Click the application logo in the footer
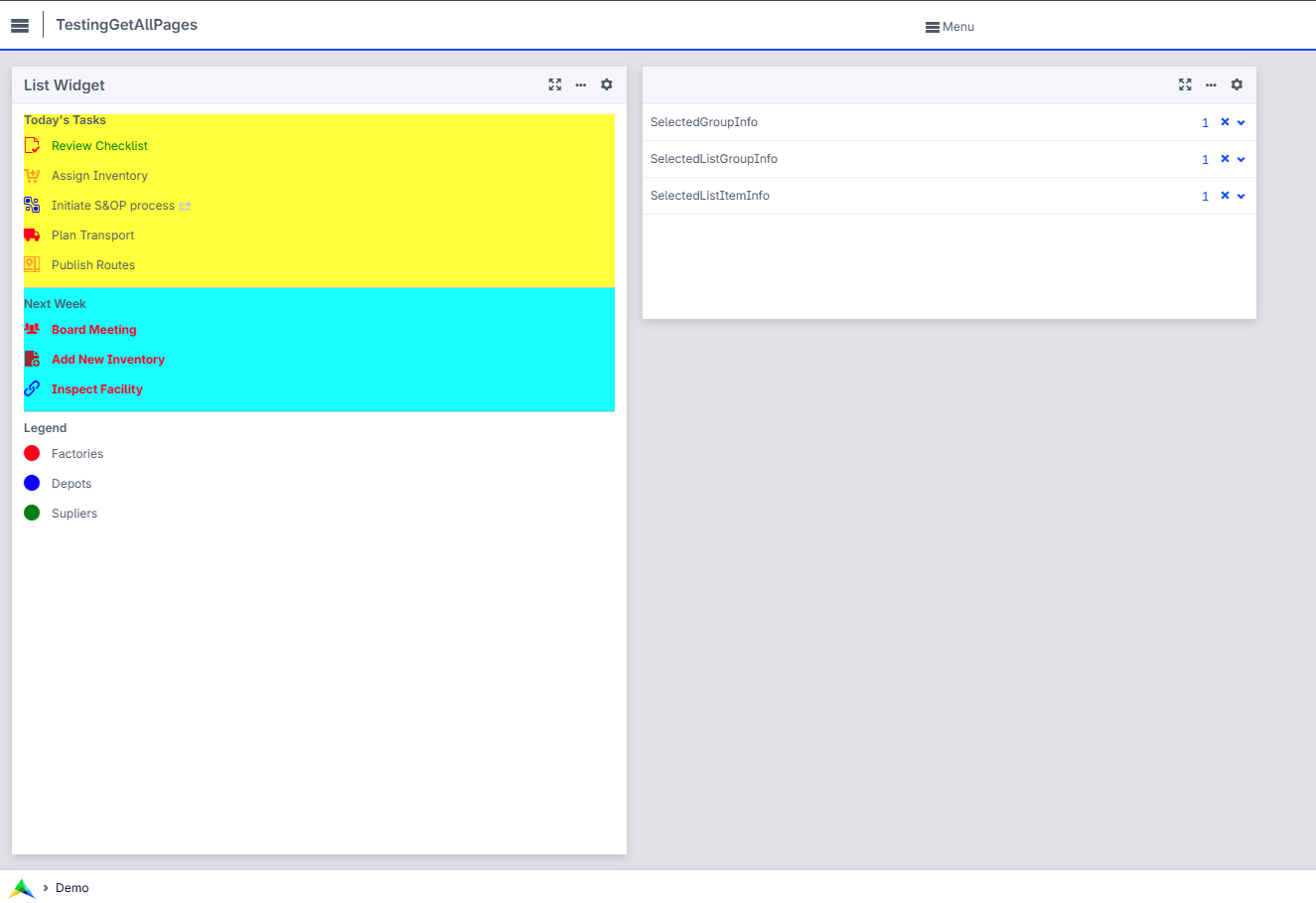1316x903 pixels. pos(22,888)
